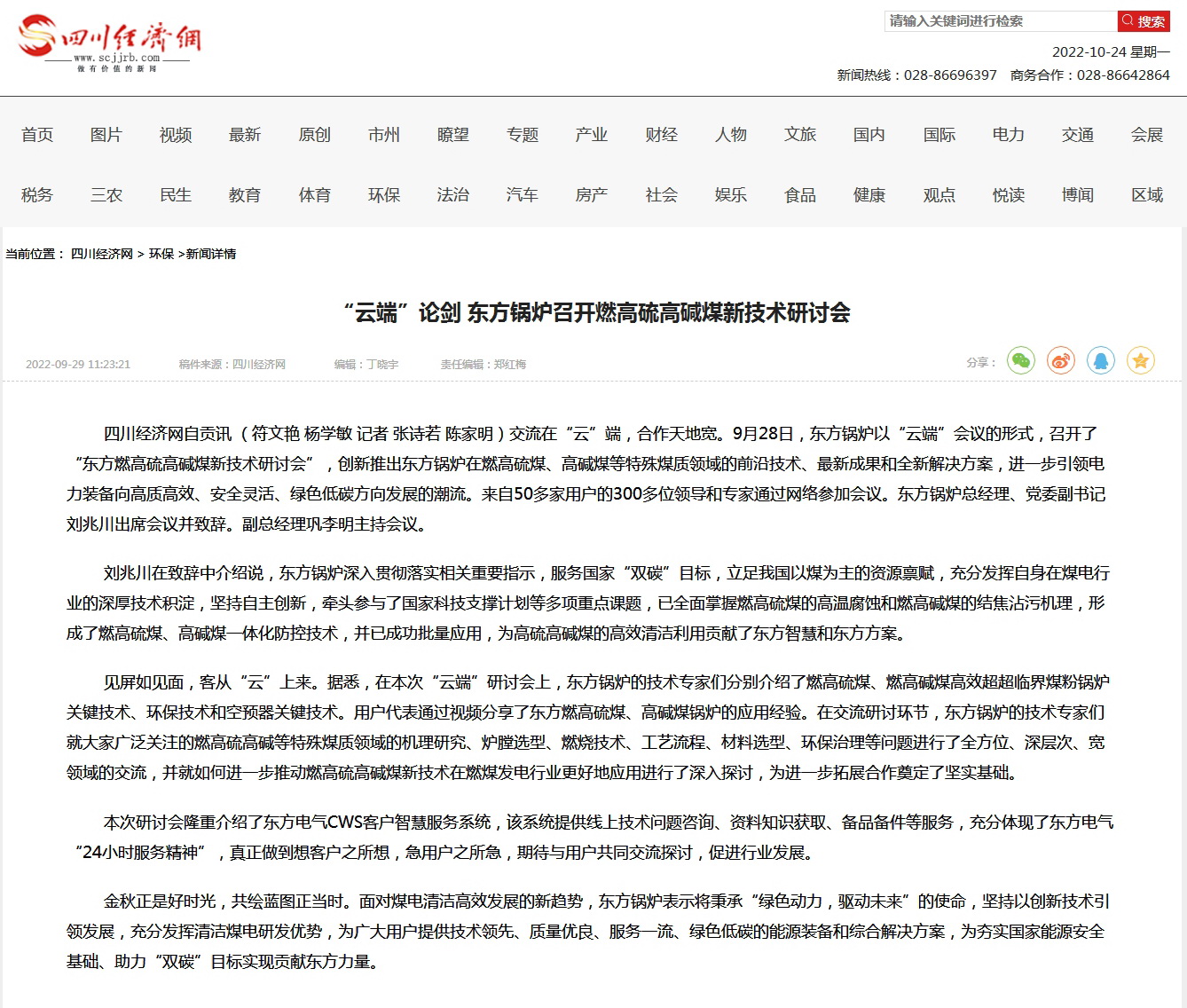
Task: Click the red 搜索 search button
Action: (1144, 21)
